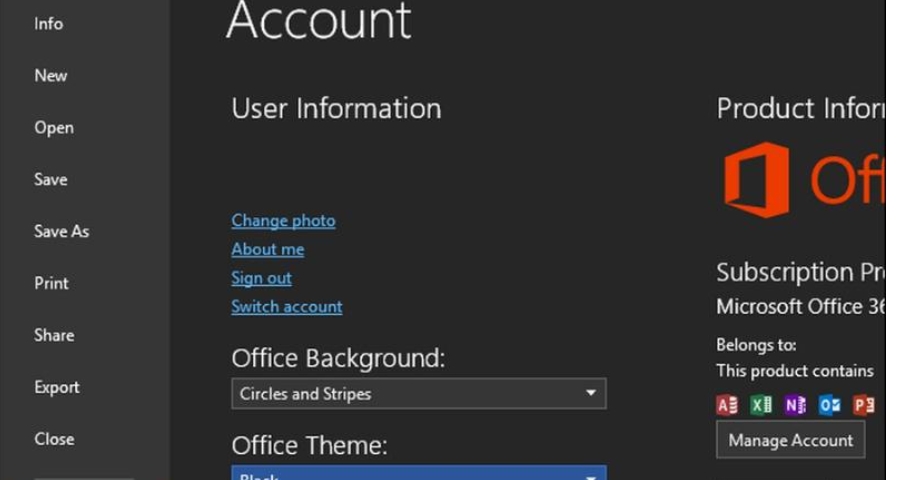Open the About me link
The image size is (898, 480).
(x=267, y=249)
